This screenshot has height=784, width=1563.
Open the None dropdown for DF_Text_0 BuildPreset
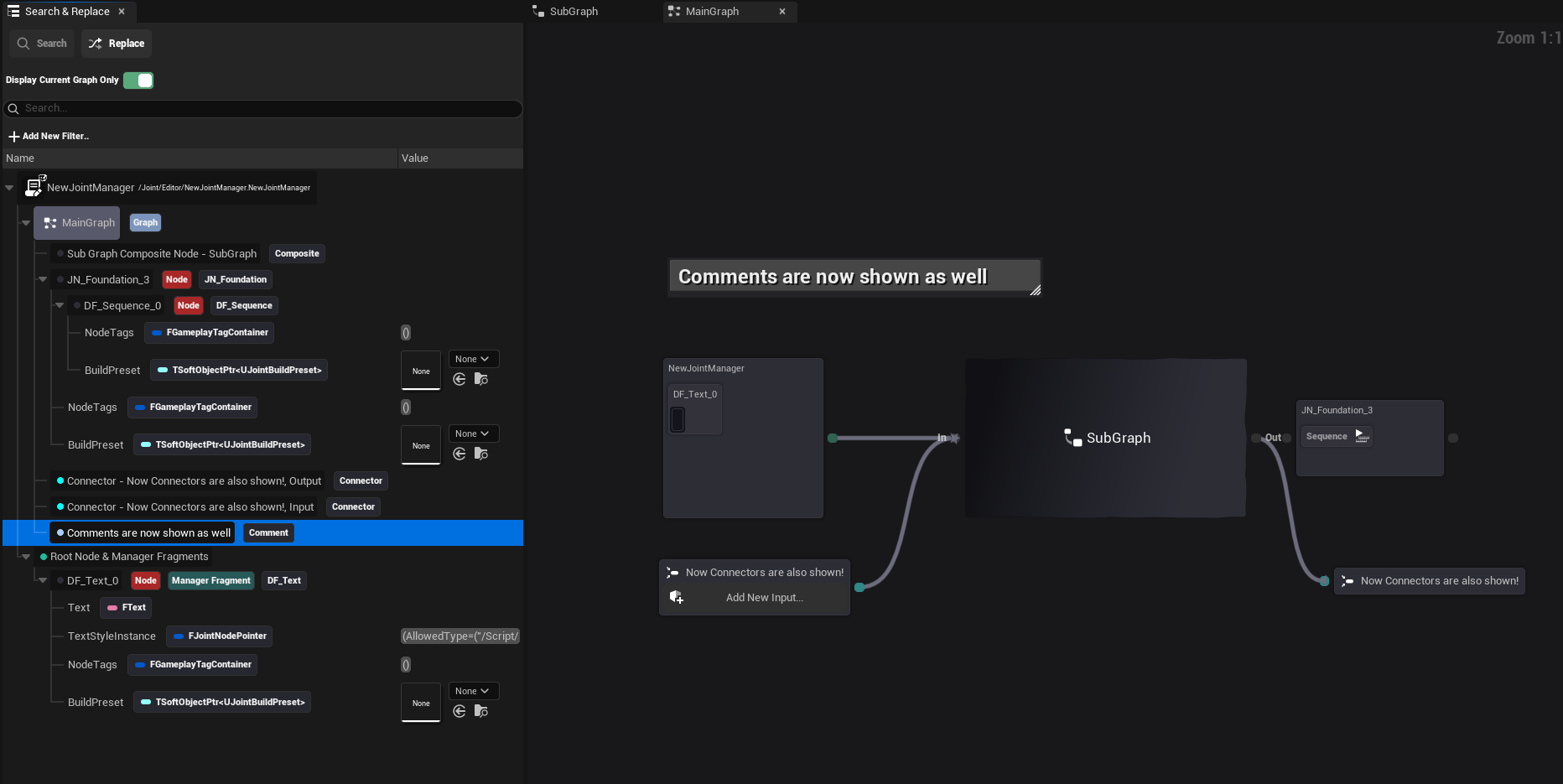473,691
